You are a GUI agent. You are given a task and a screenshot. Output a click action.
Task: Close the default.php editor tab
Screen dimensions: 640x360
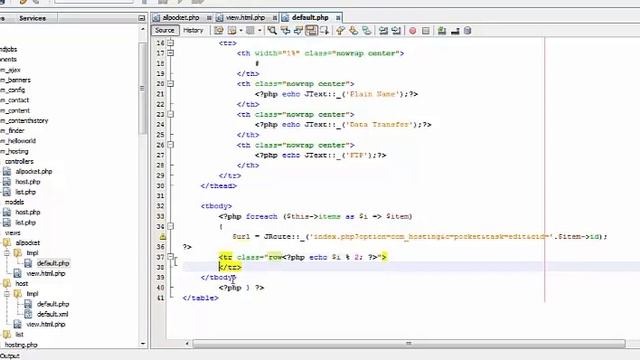pyautogui.click(x=338, y=18)
